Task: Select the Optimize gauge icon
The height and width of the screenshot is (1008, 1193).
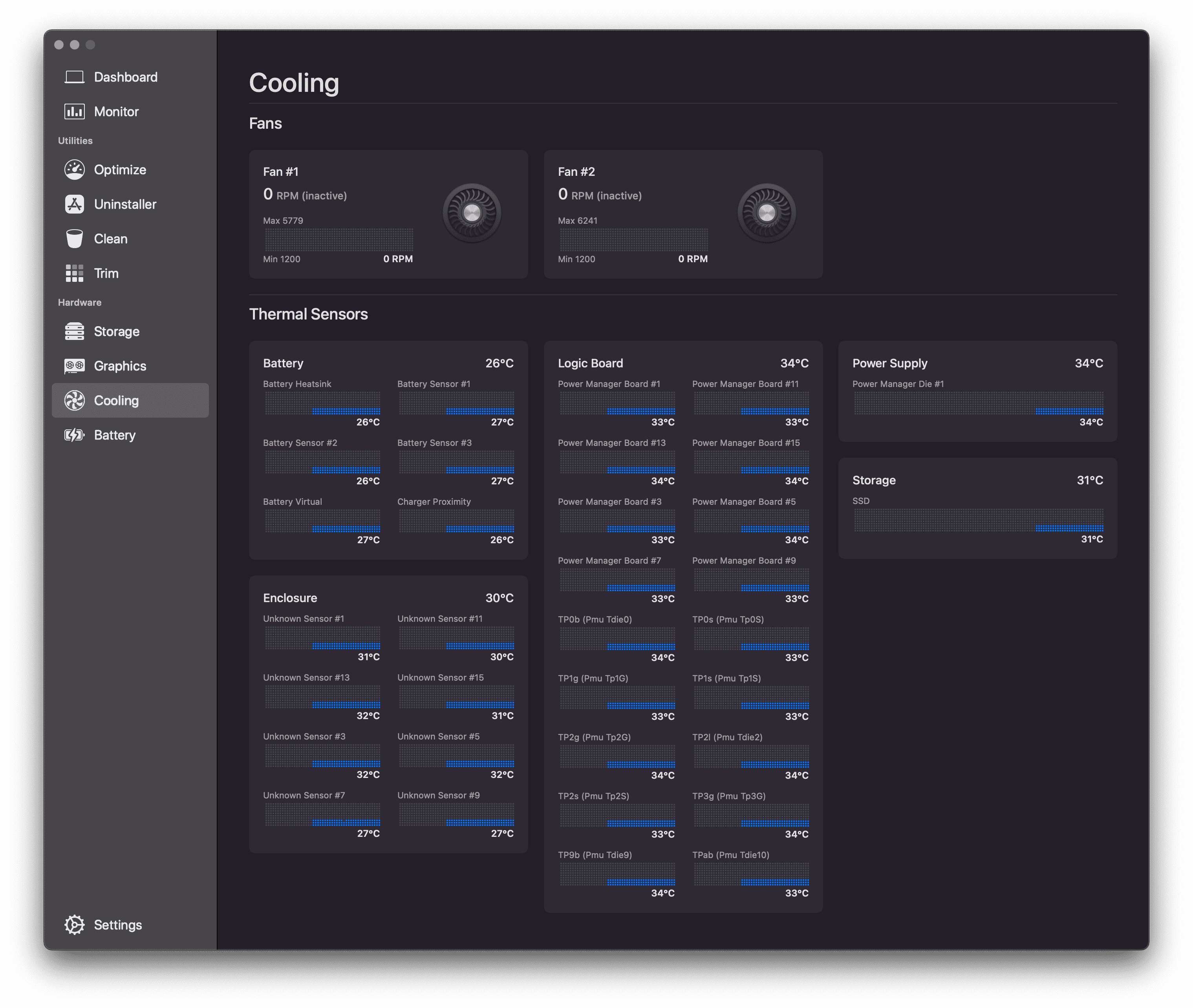Action: (74, 170)
